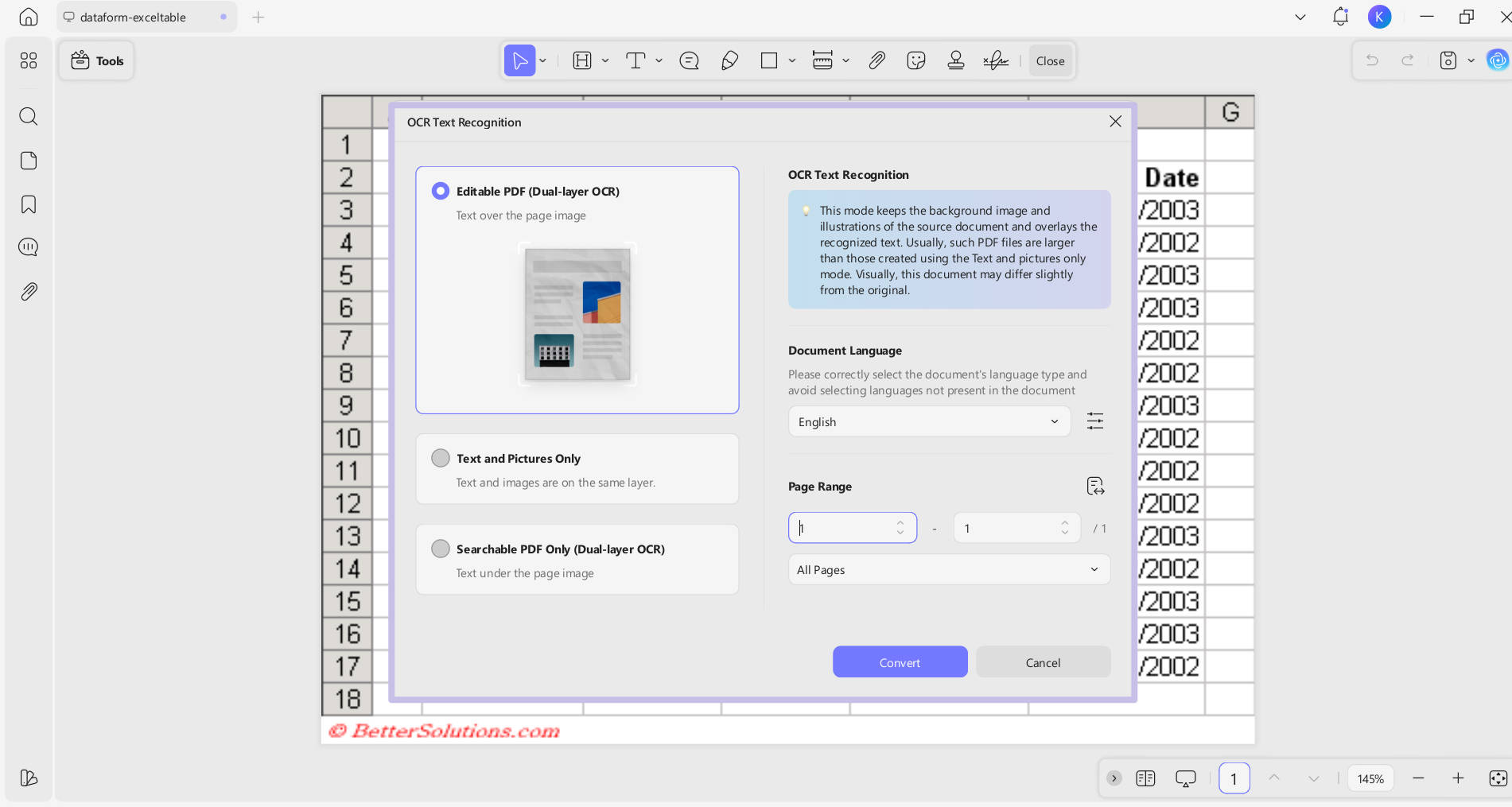
Task: Open the signature tool
Action: point(996,60)
